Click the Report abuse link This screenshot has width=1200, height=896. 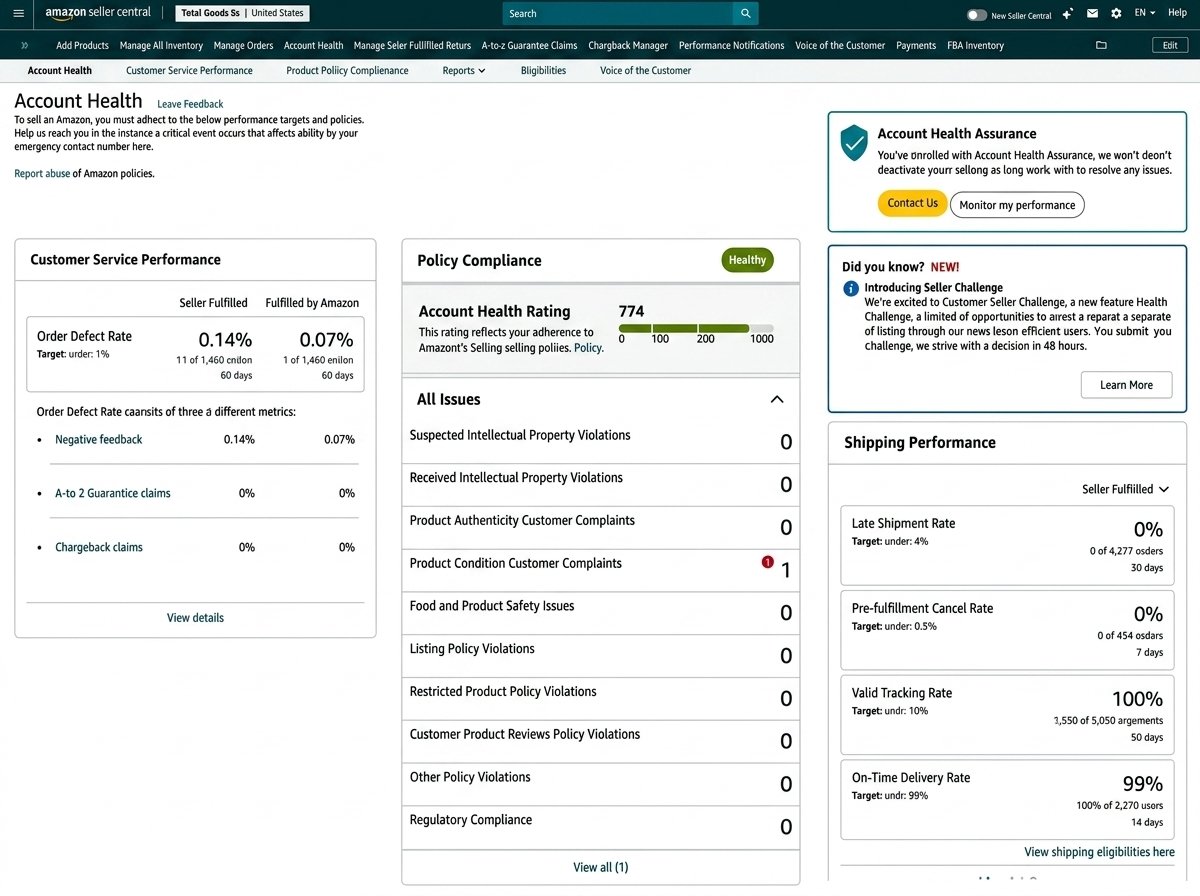point(42,174)
